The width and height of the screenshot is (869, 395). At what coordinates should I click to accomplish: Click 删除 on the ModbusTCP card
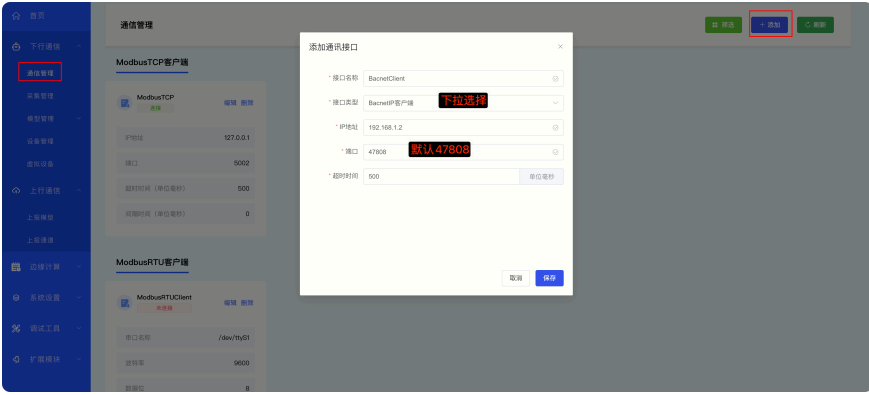[x=247, y=102]
